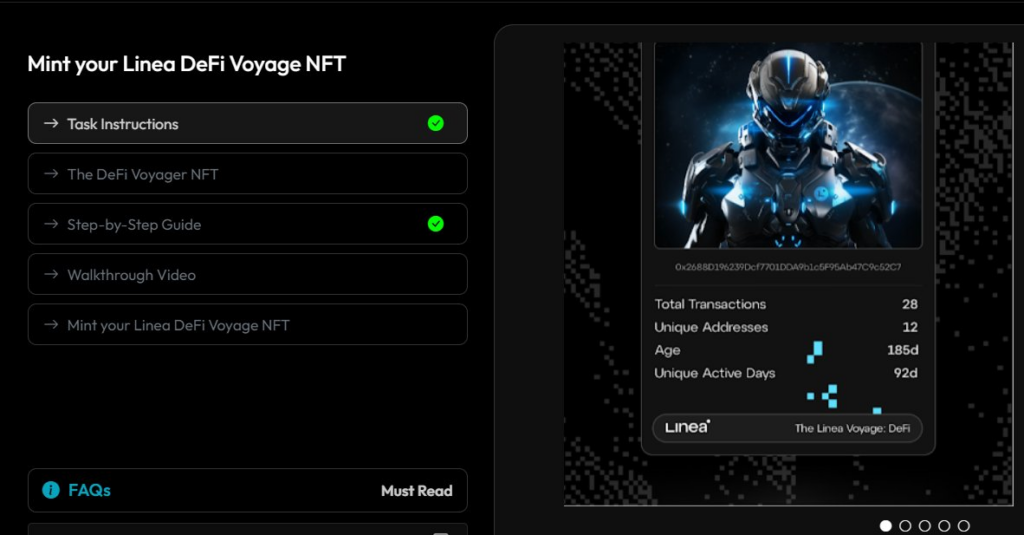The height and width of the screenshot is (535, 1024).
Task: Click the Linea logo on the NFT card
Action: pos(687,427)
